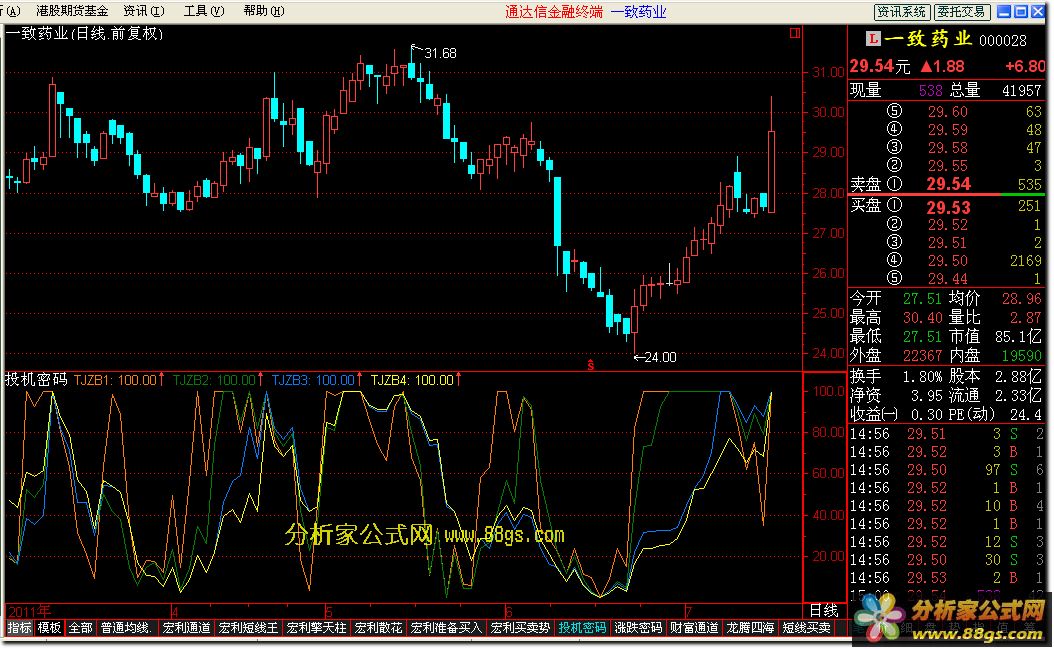This screenshot has height=649, width=1054.
Task: Click buy level ① price 29.53
Action: [948, 207]
